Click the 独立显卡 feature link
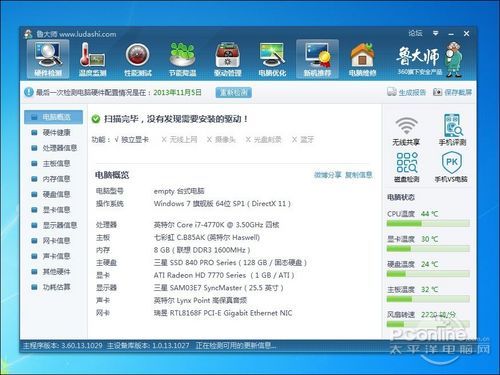This screenshot has width=500, height=375. (135, 139)
